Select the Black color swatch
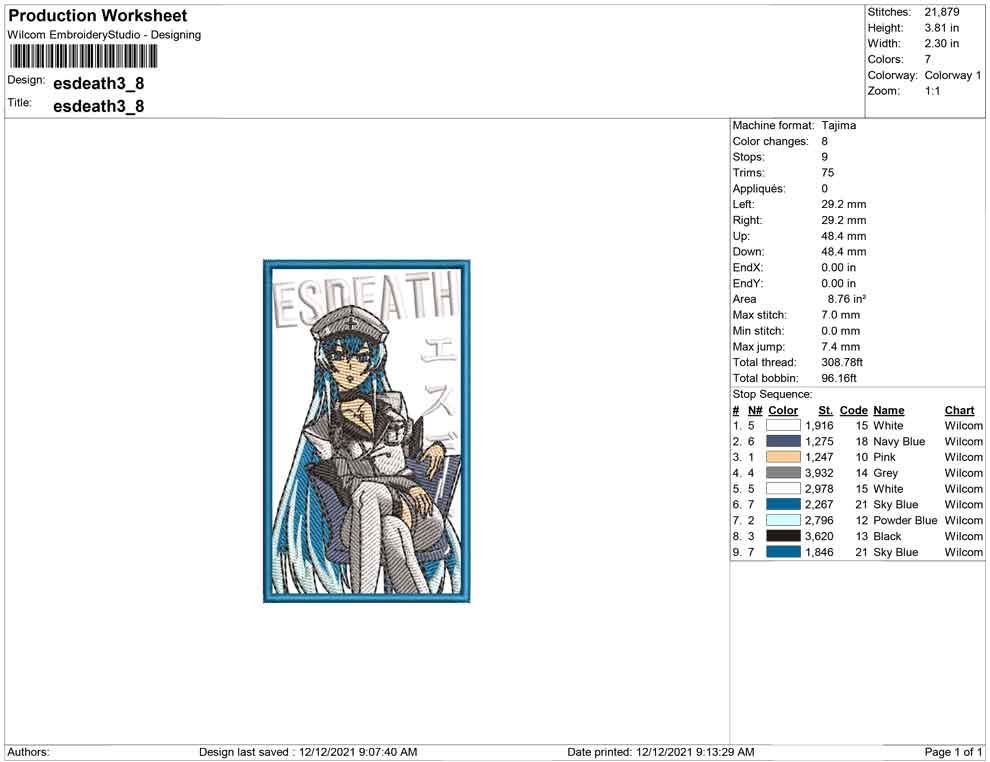 coord(783,536)
